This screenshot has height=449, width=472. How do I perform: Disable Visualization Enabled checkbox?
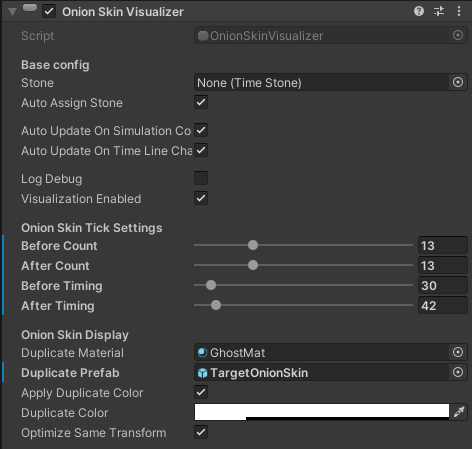pyautogui.click(x=201, y=198)
